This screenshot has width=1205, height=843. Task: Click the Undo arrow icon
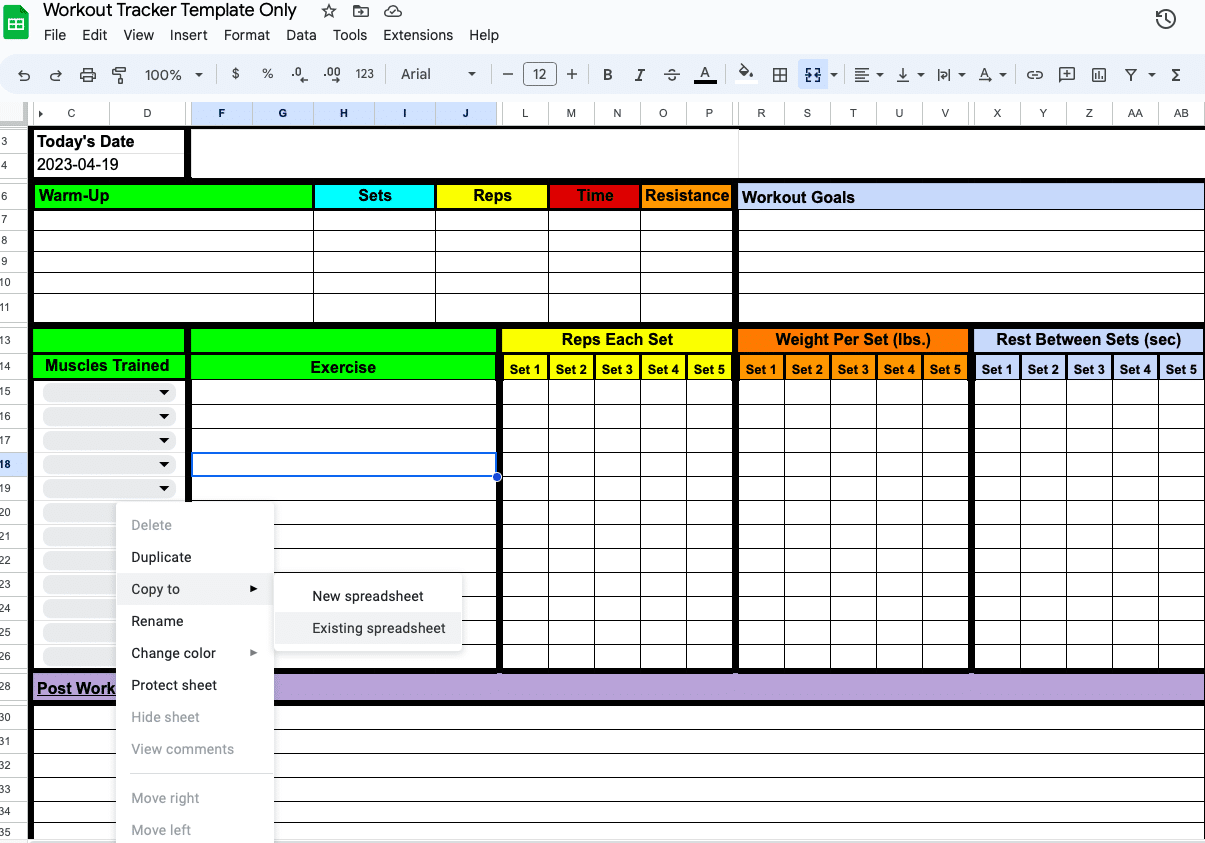tap(24, 75)
